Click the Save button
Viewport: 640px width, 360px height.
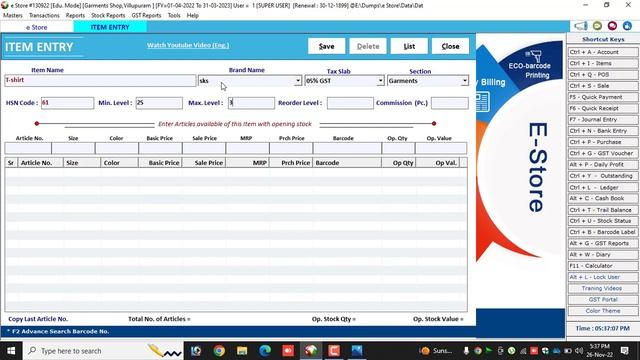tap(327, 46)
